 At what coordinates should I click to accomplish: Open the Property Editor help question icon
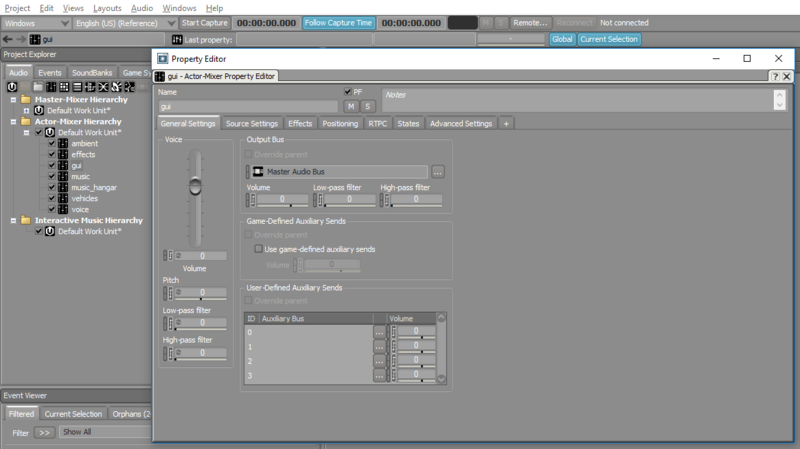tap(775, 76)
